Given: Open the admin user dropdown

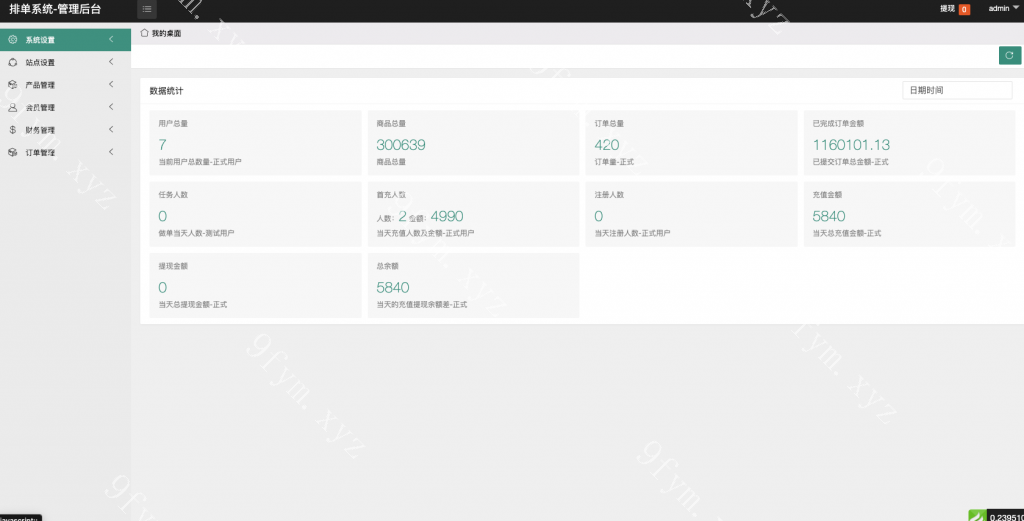Looking at the screenshot, I should coord(1003,8).
